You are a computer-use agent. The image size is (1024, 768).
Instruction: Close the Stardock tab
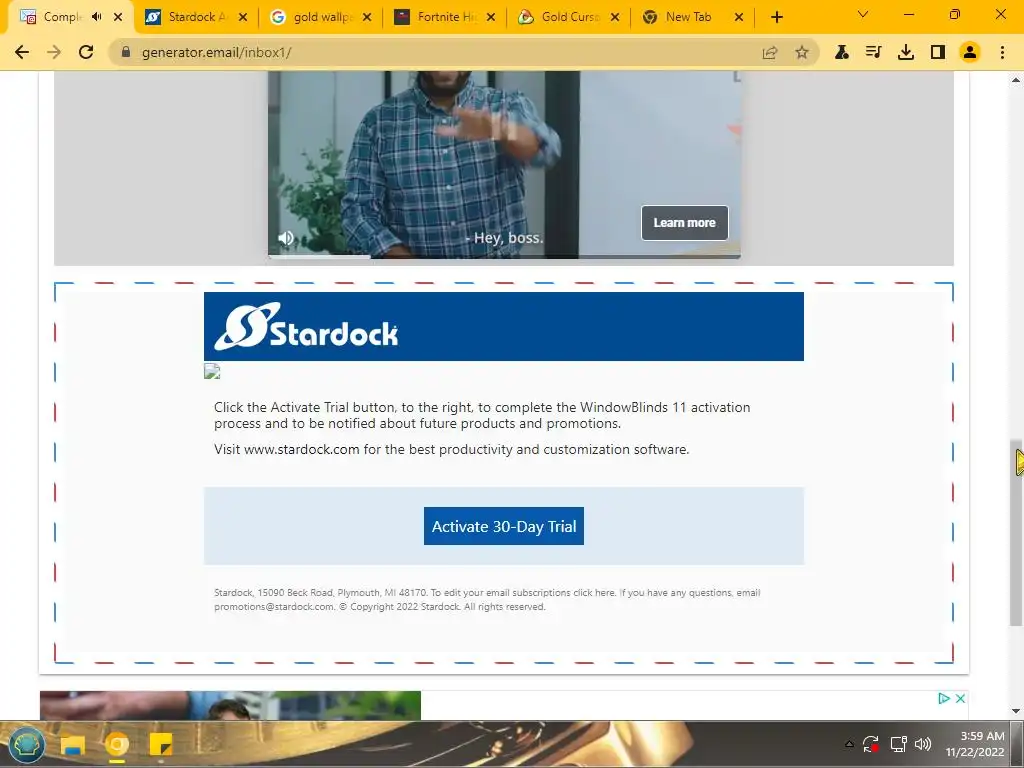click(243, 18)
